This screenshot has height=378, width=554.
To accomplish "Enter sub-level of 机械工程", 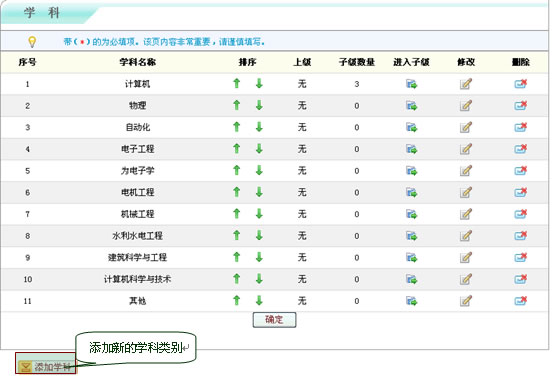I will (412, 214).
